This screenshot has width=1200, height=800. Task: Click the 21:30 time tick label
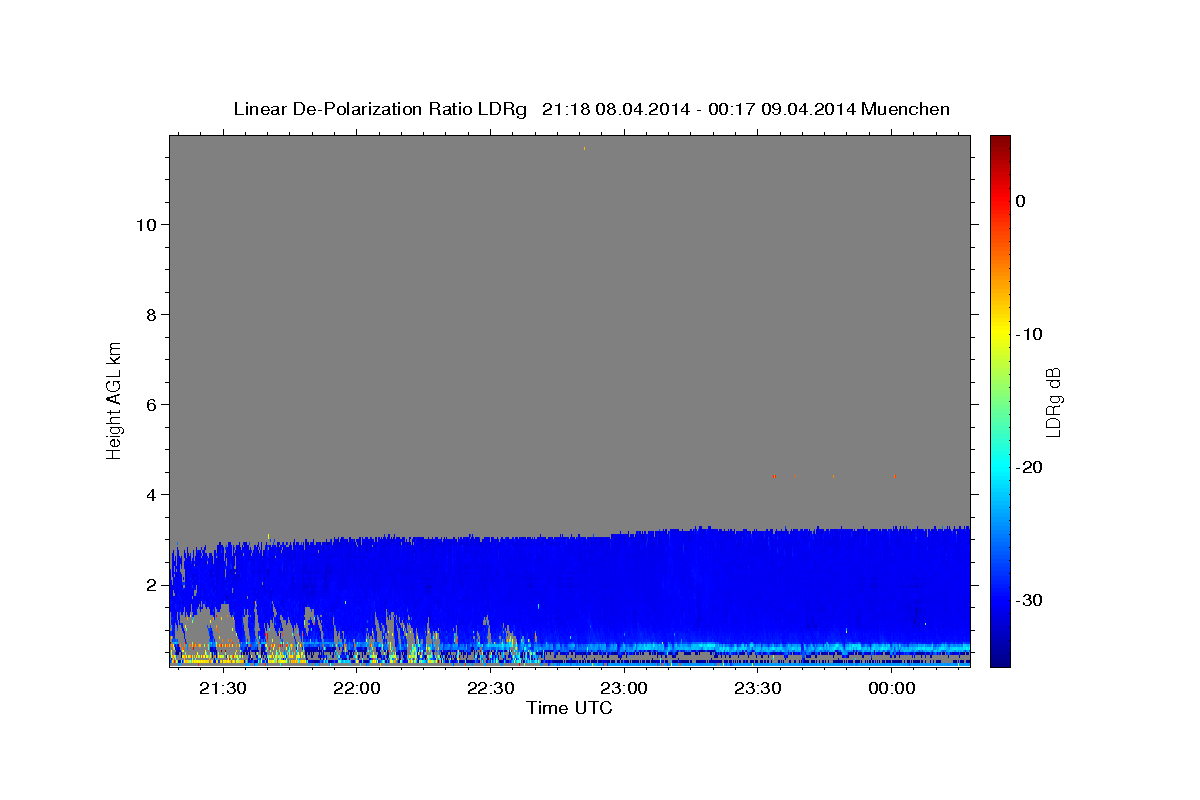223,688
